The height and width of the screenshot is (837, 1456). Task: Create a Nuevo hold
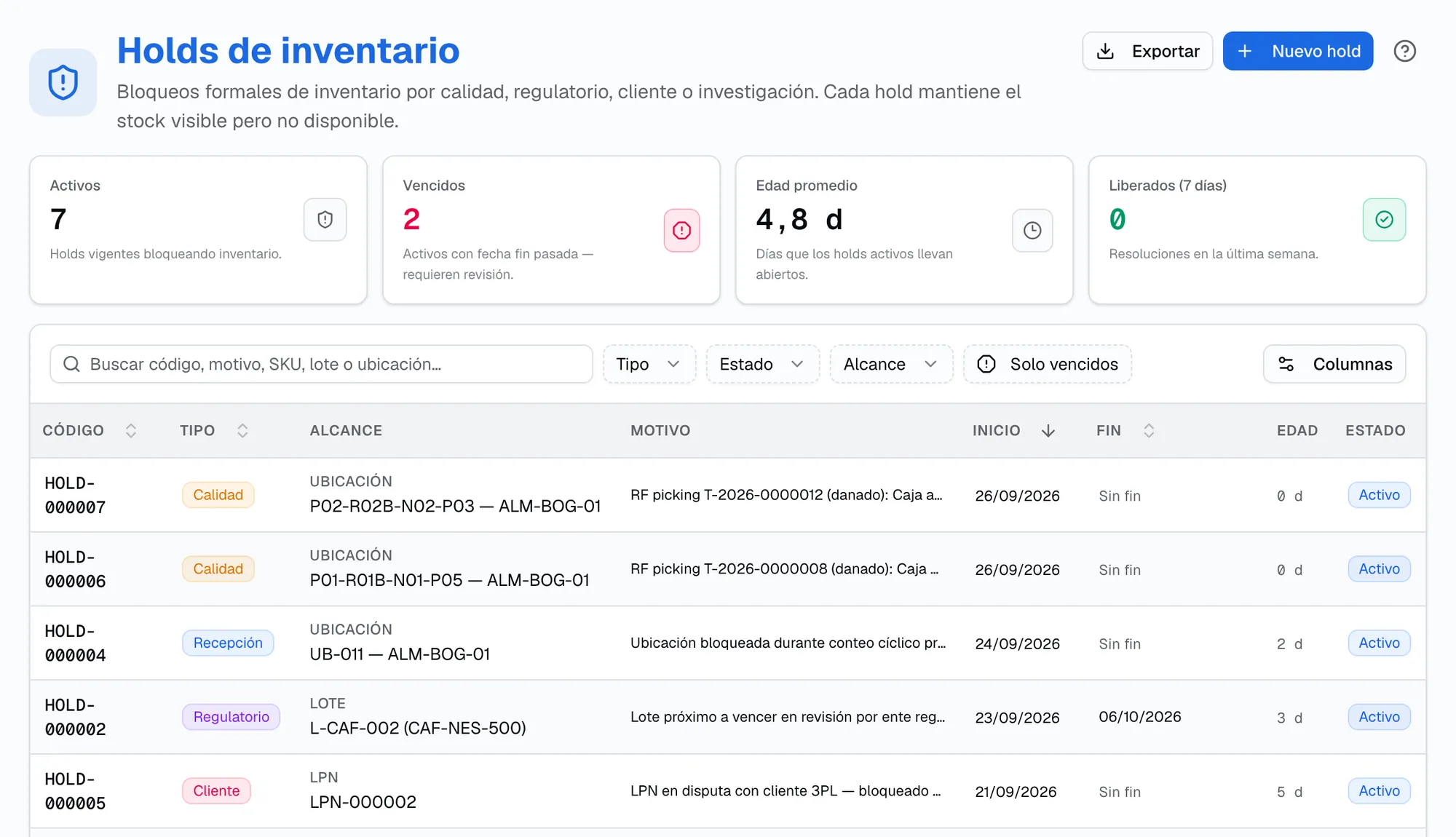(x=1298, y=51)
